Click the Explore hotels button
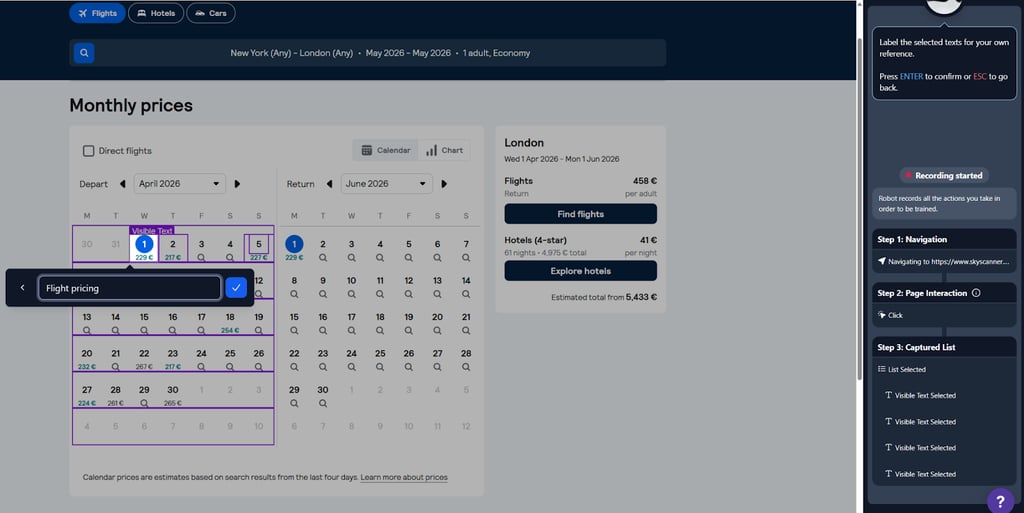Image resolution: width=1024 pixels, height=513 pixels. click(581, 271)
